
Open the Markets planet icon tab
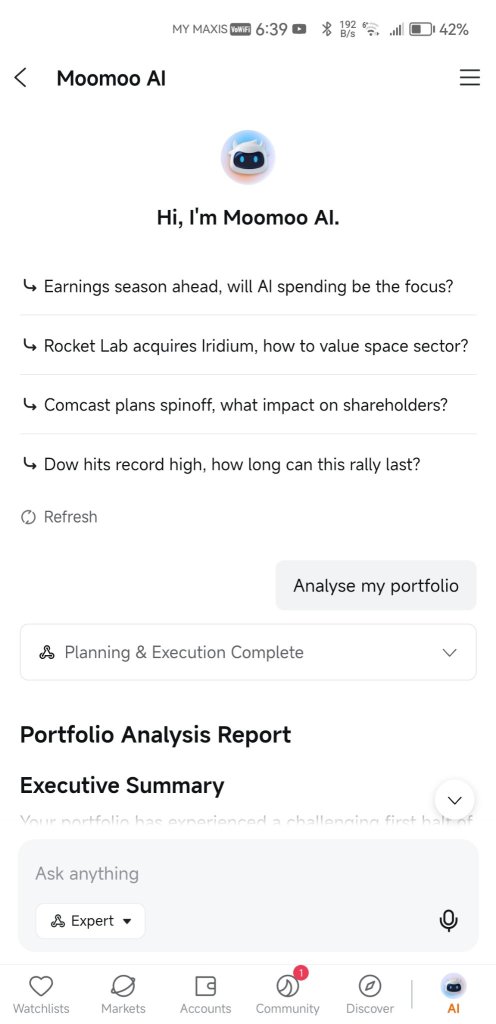[123, 995]
